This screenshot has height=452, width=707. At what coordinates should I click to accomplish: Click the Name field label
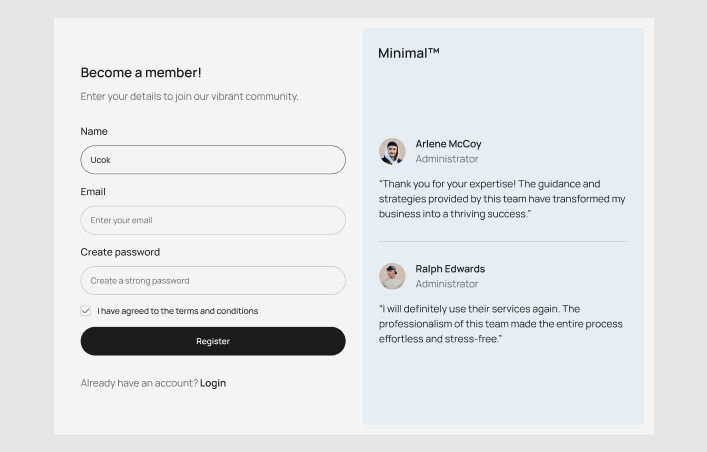pos(94,131)
